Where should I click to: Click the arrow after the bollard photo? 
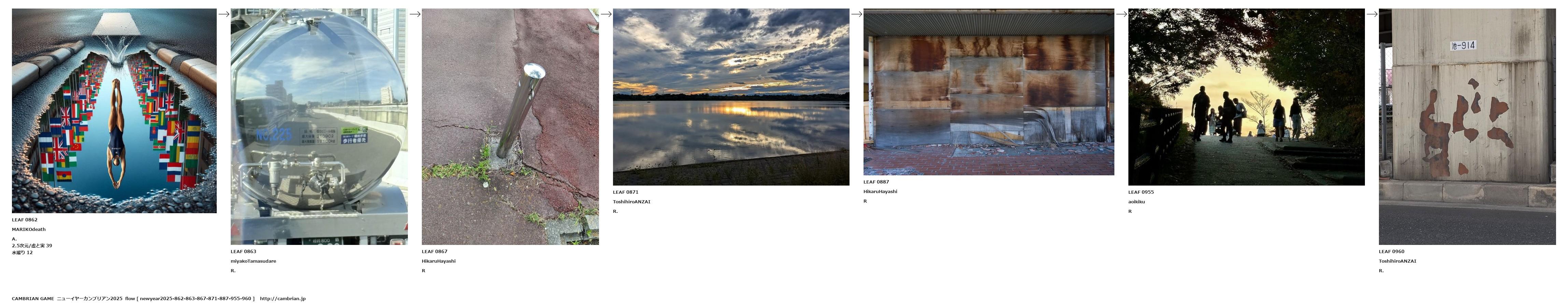click(x=606, y=14)
